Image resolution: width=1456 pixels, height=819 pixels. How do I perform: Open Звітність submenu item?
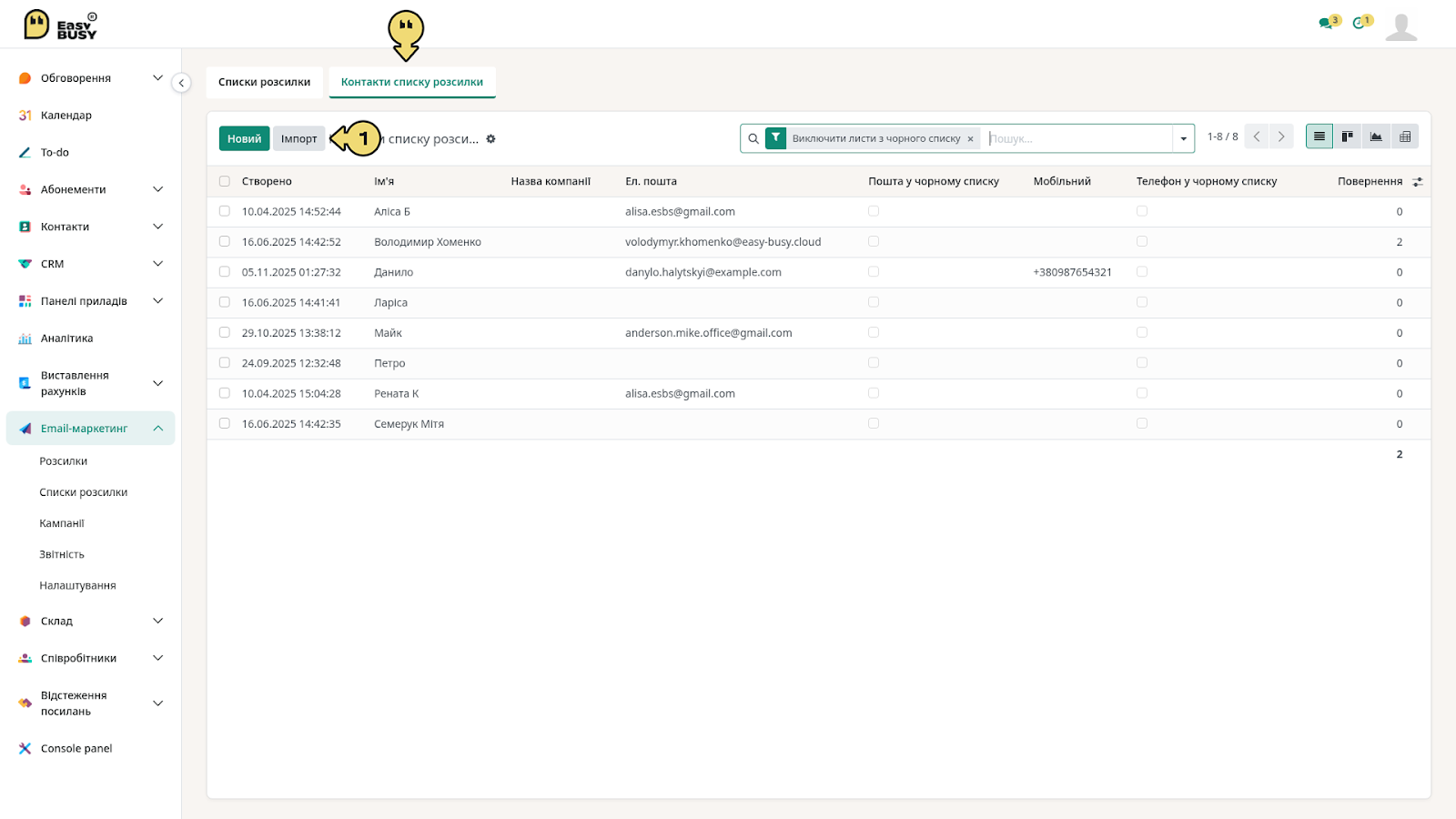(62, 554)
